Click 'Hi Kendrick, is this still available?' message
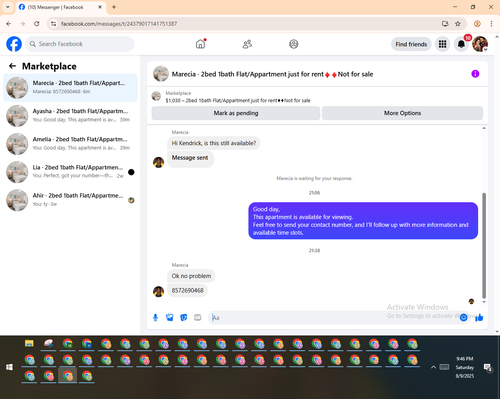This screenshot has height=399, width=500. (x=214, y=143)
